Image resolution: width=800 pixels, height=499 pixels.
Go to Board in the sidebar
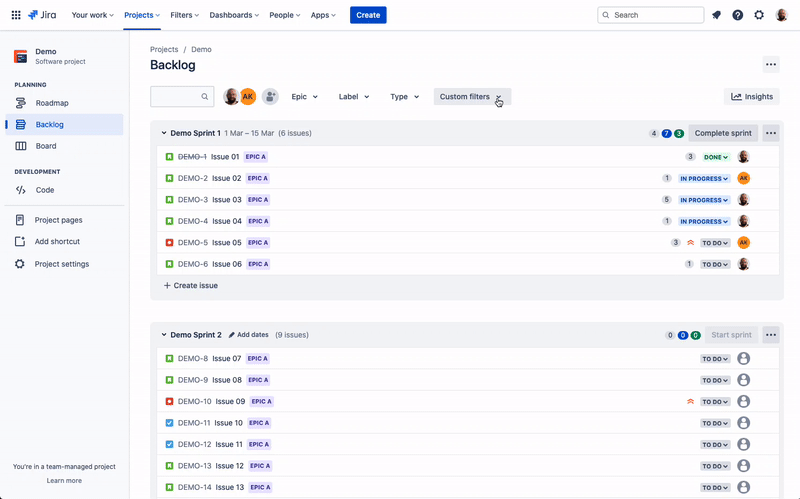tap(64, 146)
